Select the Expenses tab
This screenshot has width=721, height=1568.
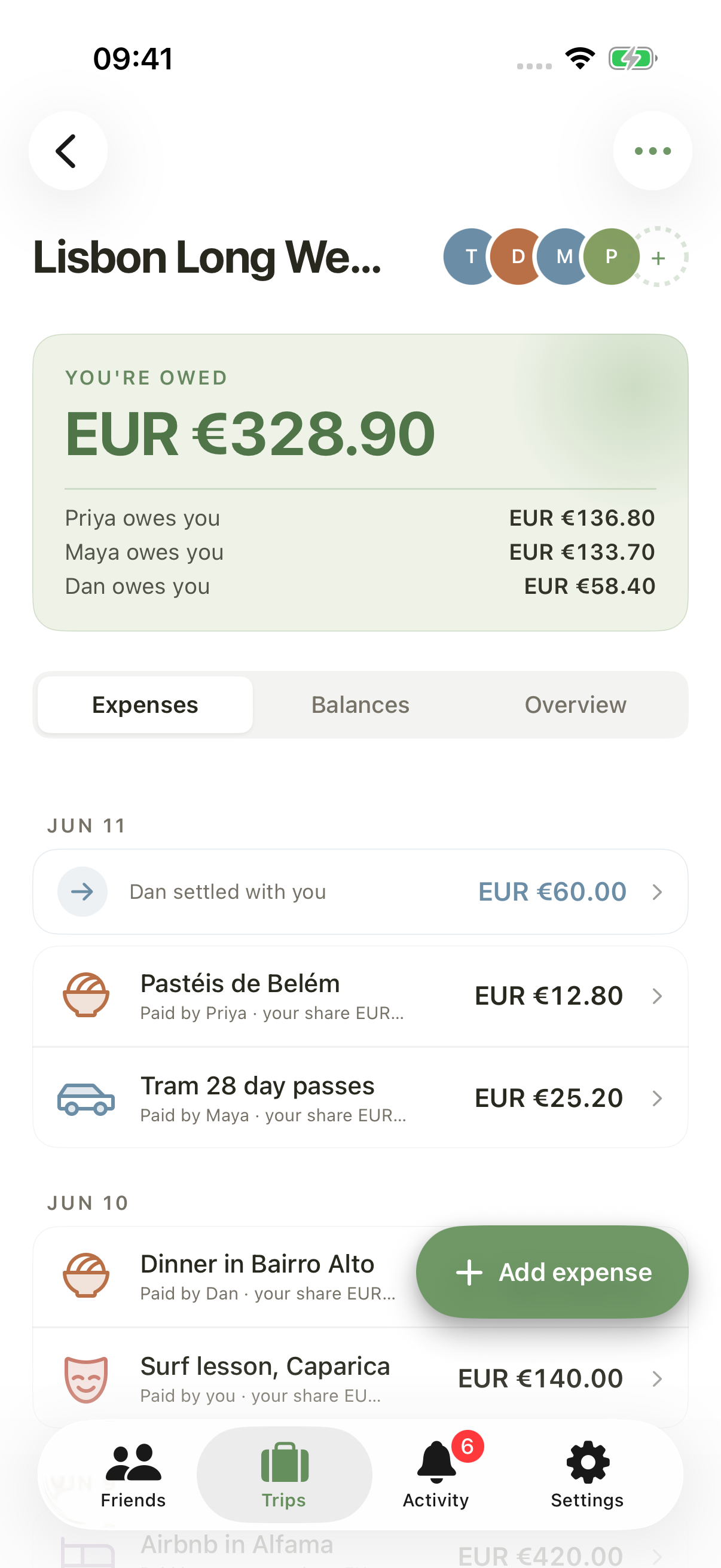145,705
